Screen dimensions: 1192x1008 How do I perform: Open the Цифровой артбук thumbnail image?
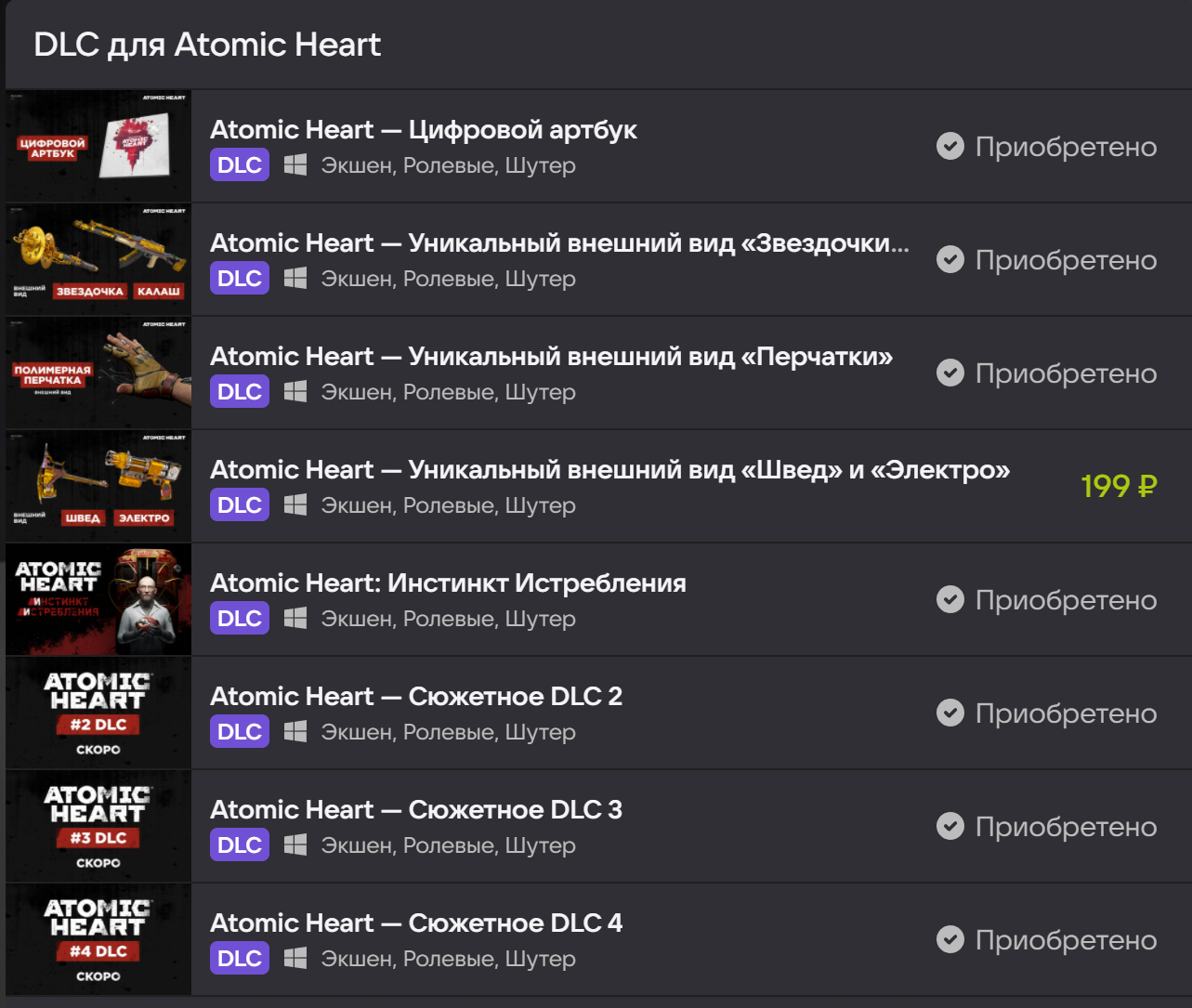(98, 146)
